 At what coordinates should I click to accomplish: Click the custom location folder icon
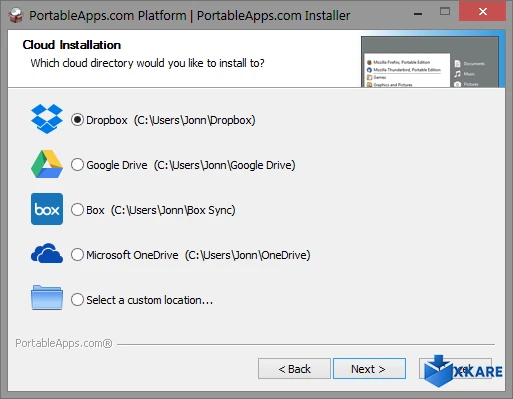(x=47, y=298)
